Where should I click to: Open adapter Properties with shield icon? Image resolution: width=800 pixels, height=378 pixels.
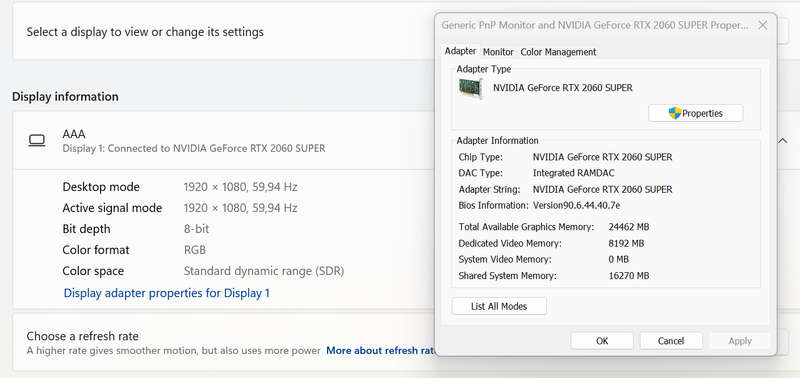coord(695,113)
